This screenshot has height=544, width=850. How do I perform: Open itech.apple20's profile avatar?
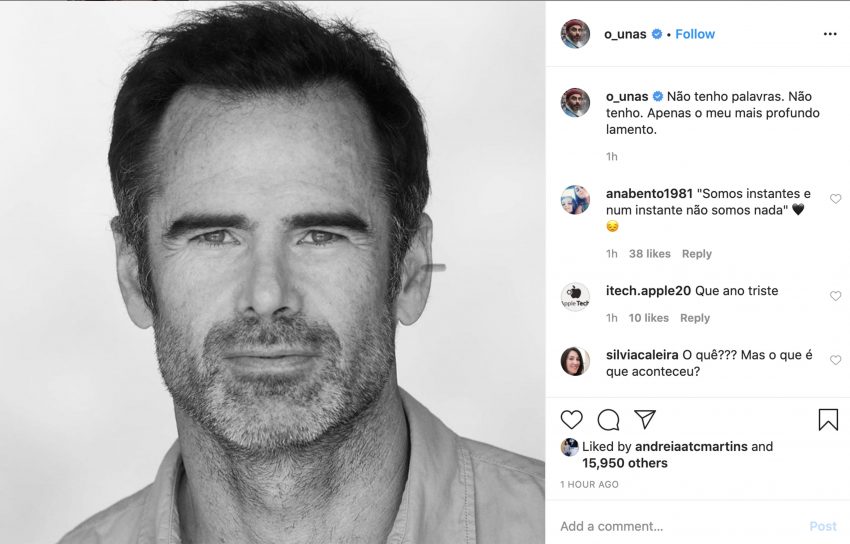coord(575,296)
